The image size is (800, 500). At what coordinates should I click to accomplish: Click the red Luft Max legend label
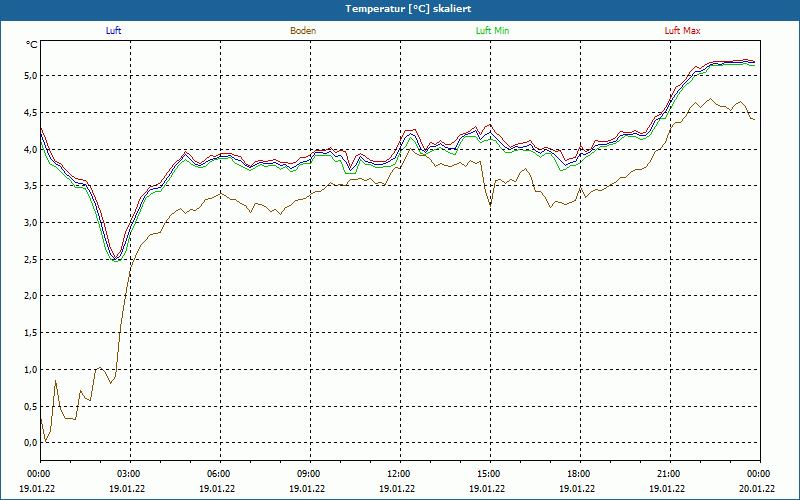(682, 31)
